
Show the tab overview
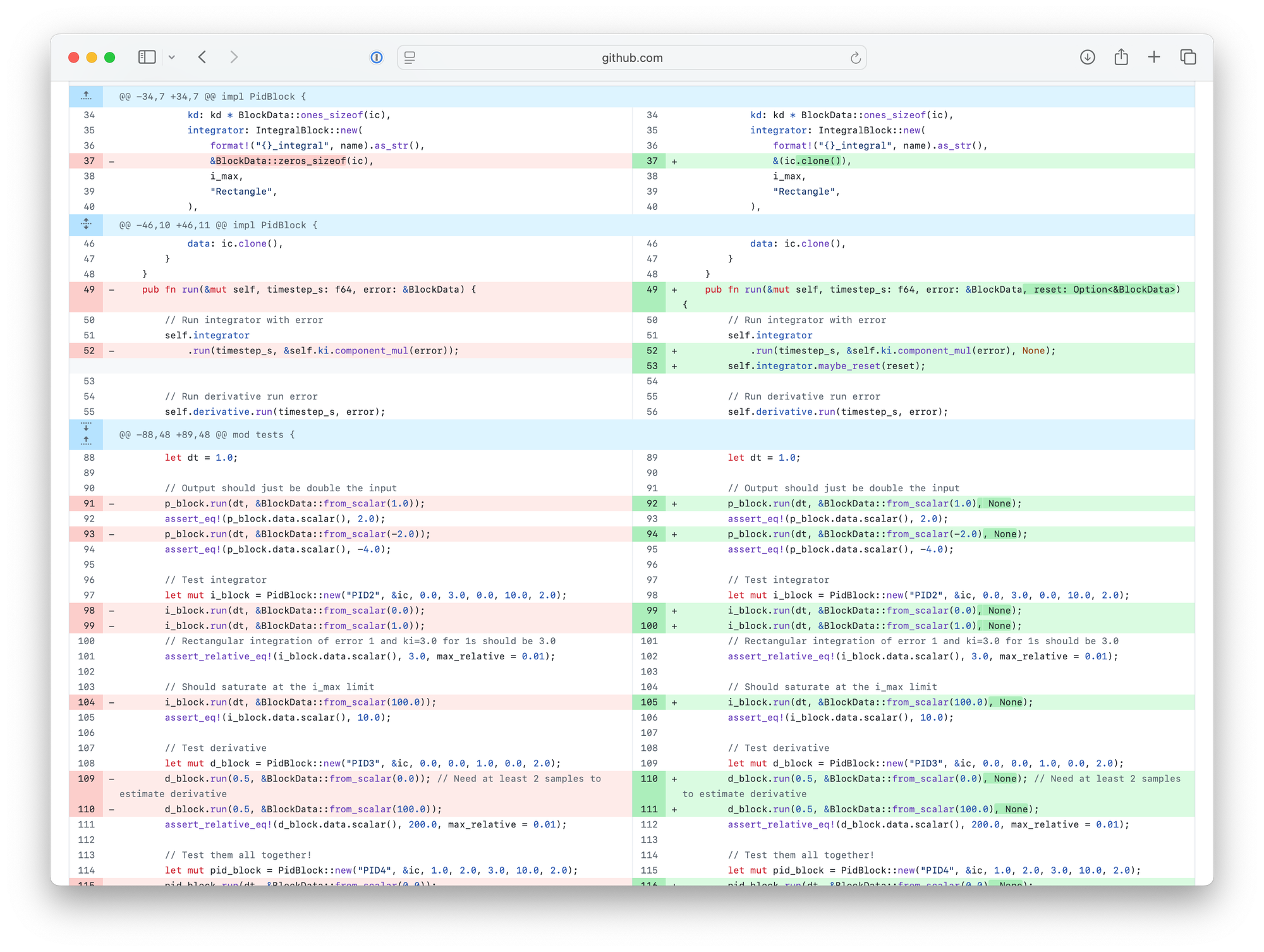click(x=1188, y=58)
